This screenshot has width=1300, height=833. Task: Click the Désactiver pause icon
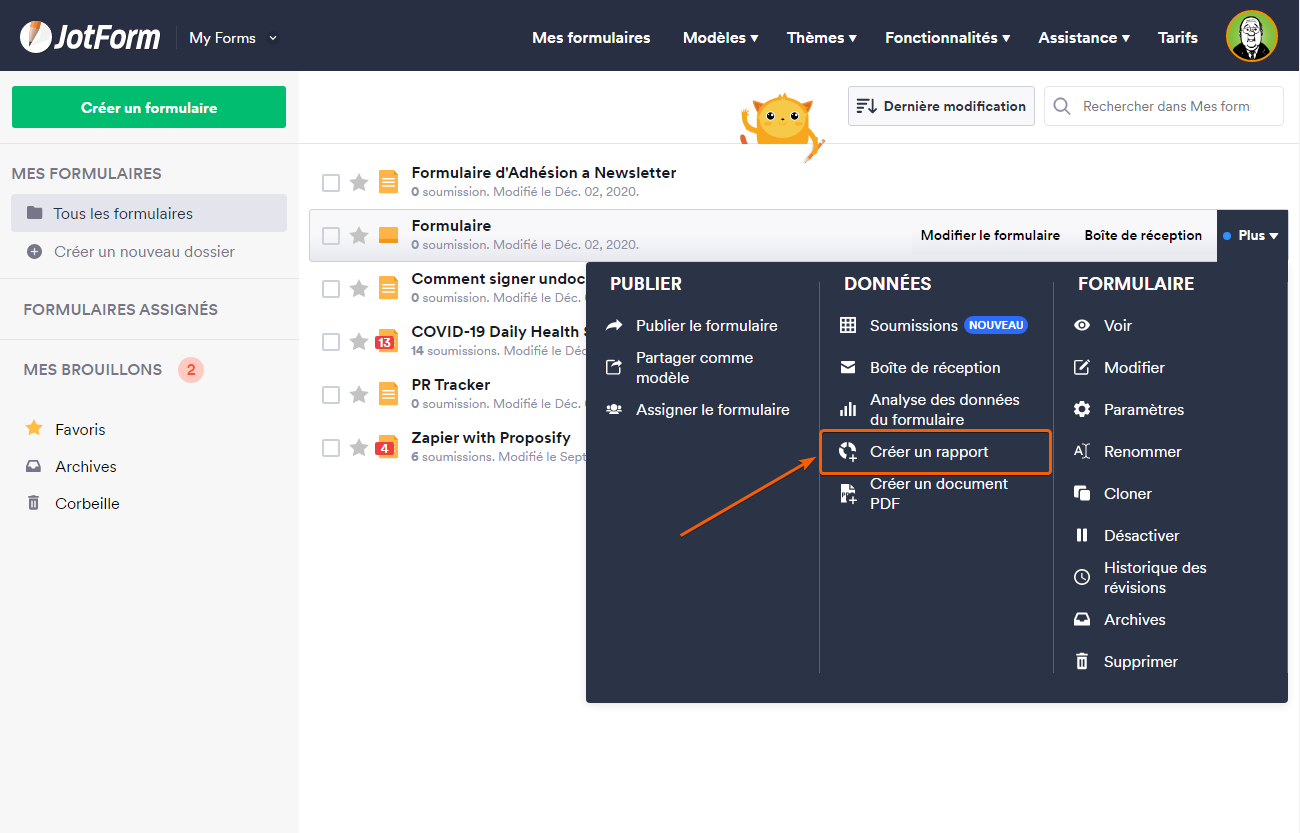(1082, 536)
